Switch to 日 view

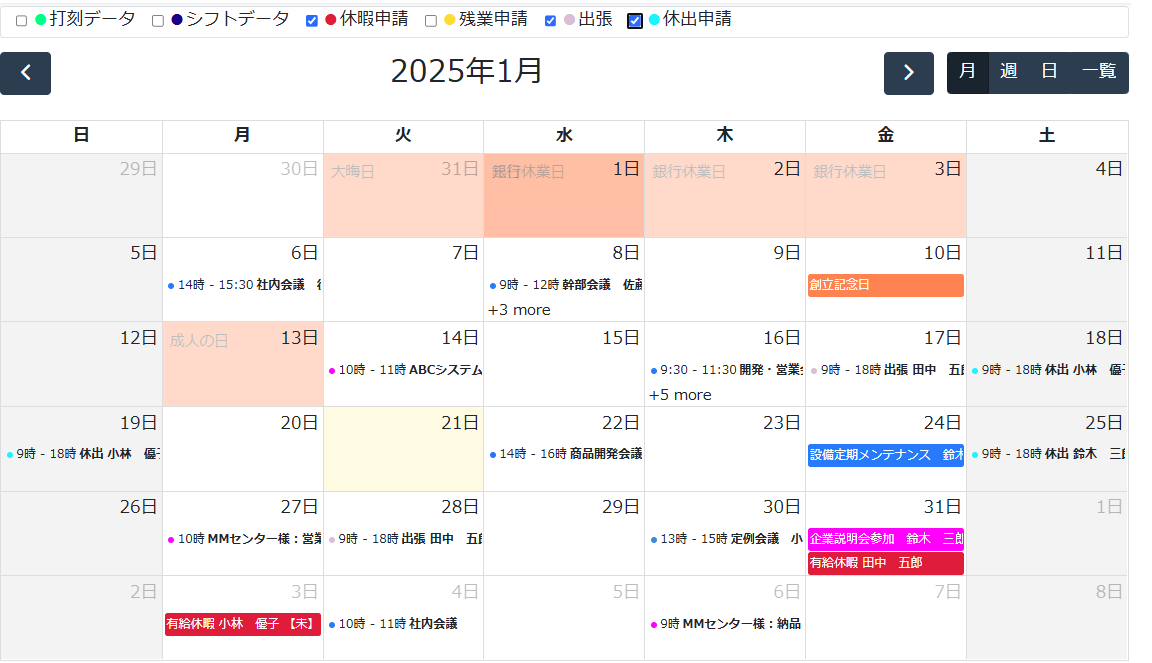[x=1049, y=72]
